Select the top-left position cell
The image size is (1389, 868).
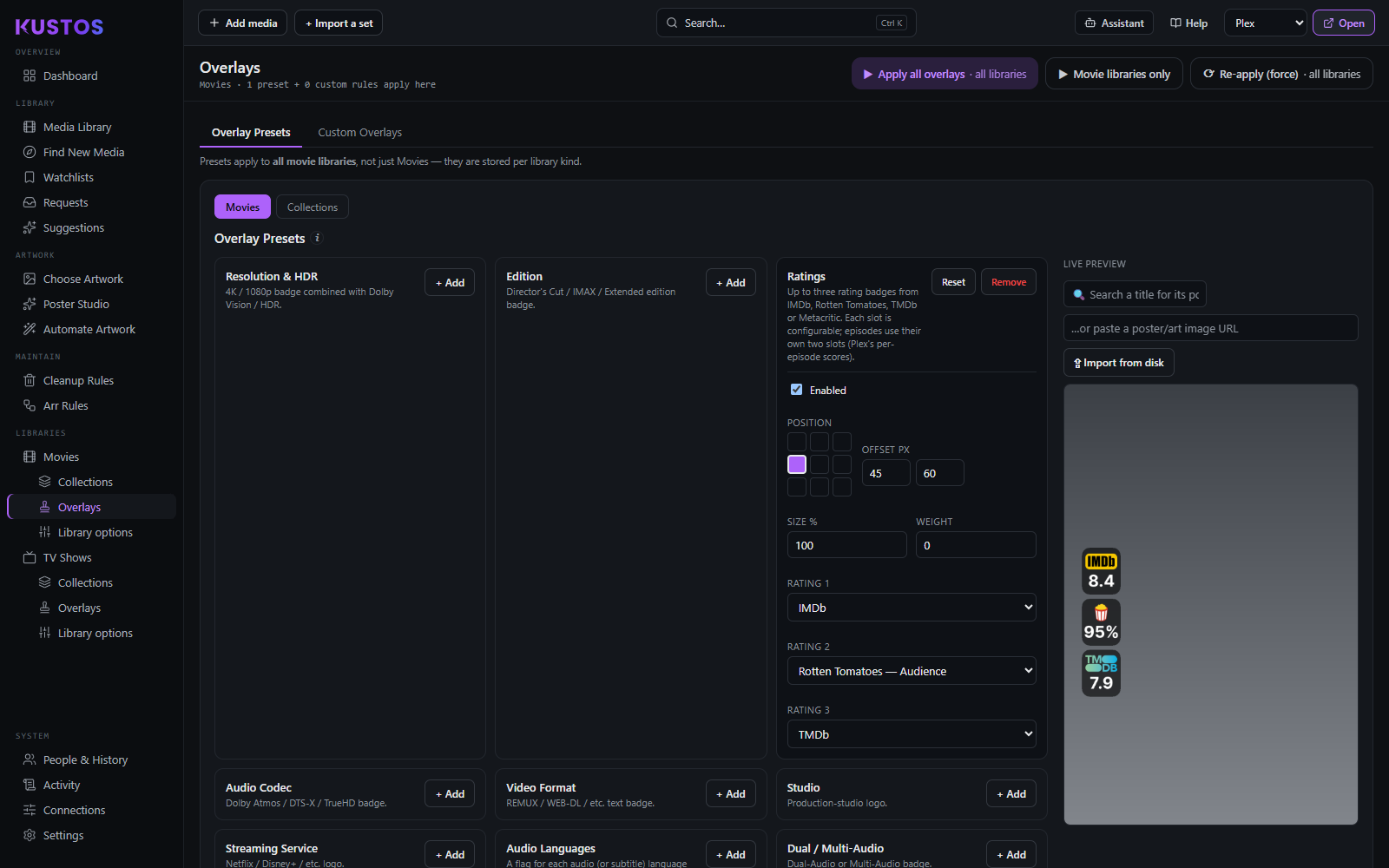(x=797, y=442)
